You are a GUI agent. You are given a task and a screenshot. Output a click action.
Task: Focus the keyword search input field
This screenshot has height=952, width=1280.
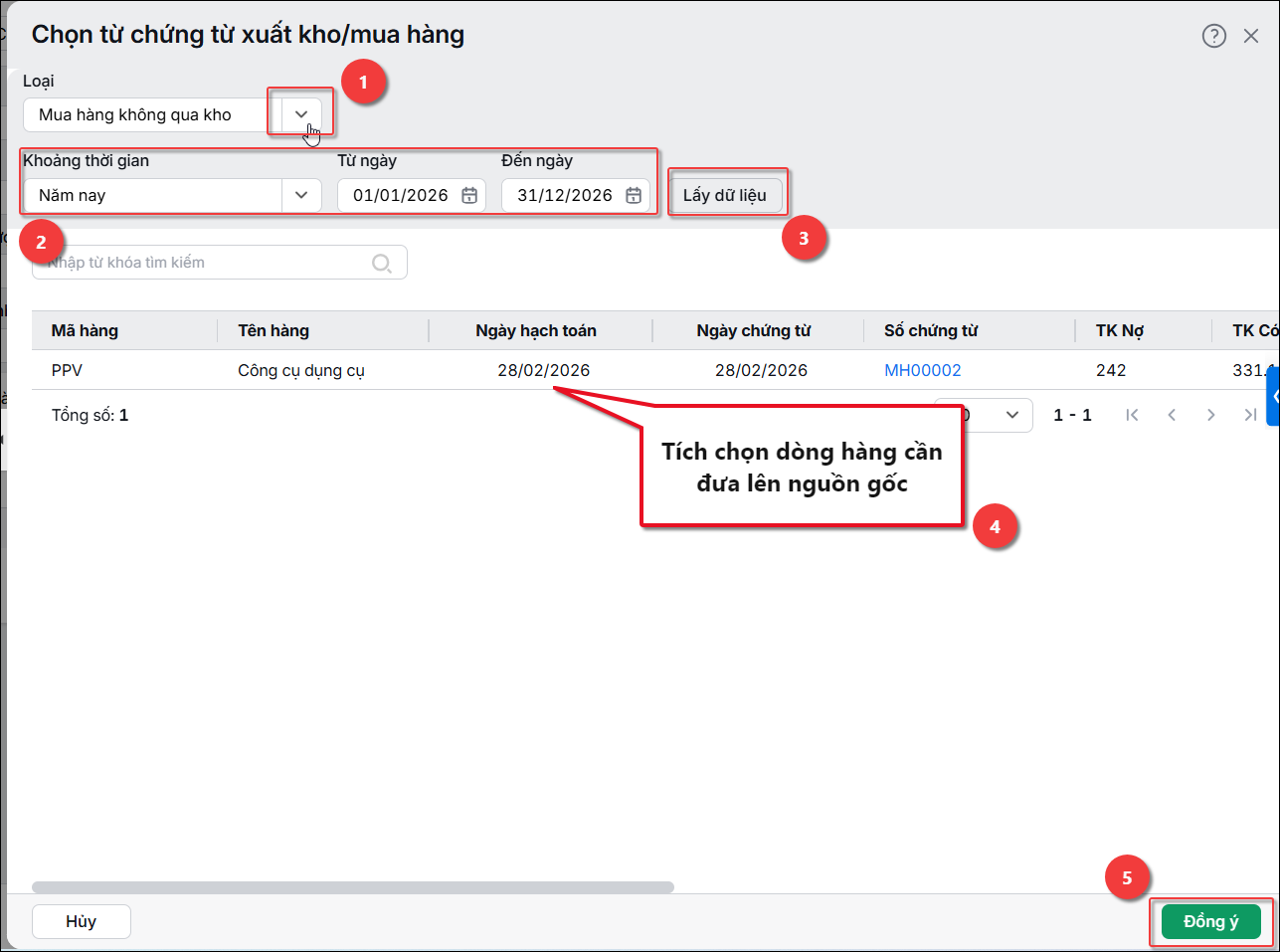tap(220, 263)
